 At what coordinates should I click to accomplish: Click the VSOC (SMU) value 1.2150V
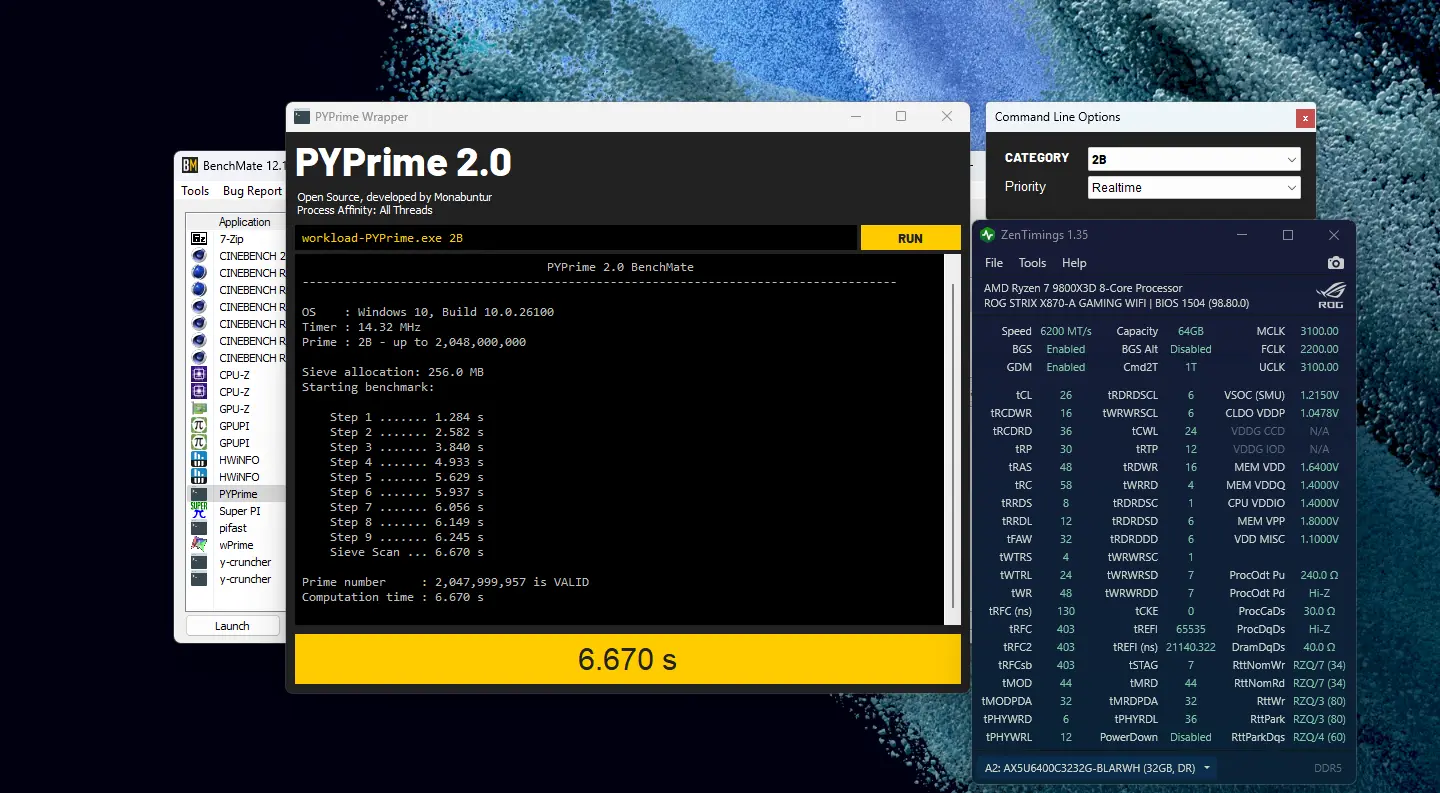(x=1320, y=395)
